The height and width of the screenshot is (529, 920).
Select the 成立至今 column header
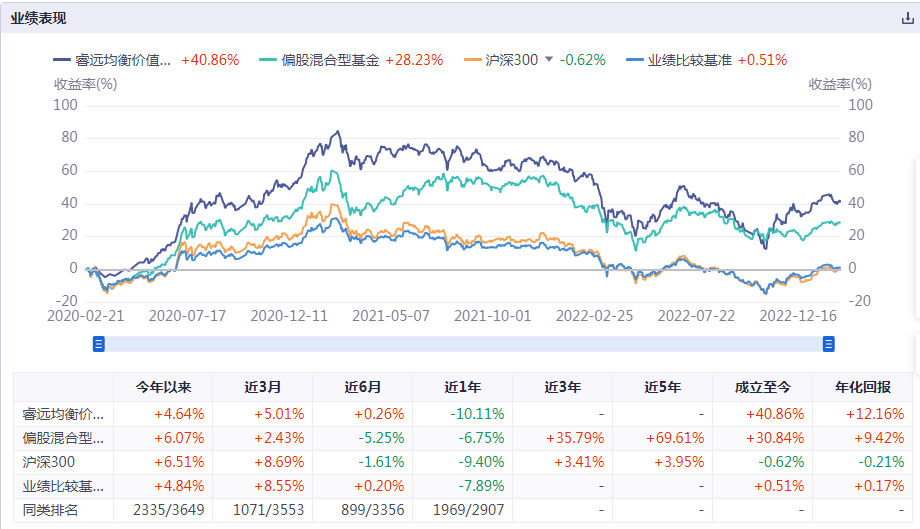click(762, 387)
